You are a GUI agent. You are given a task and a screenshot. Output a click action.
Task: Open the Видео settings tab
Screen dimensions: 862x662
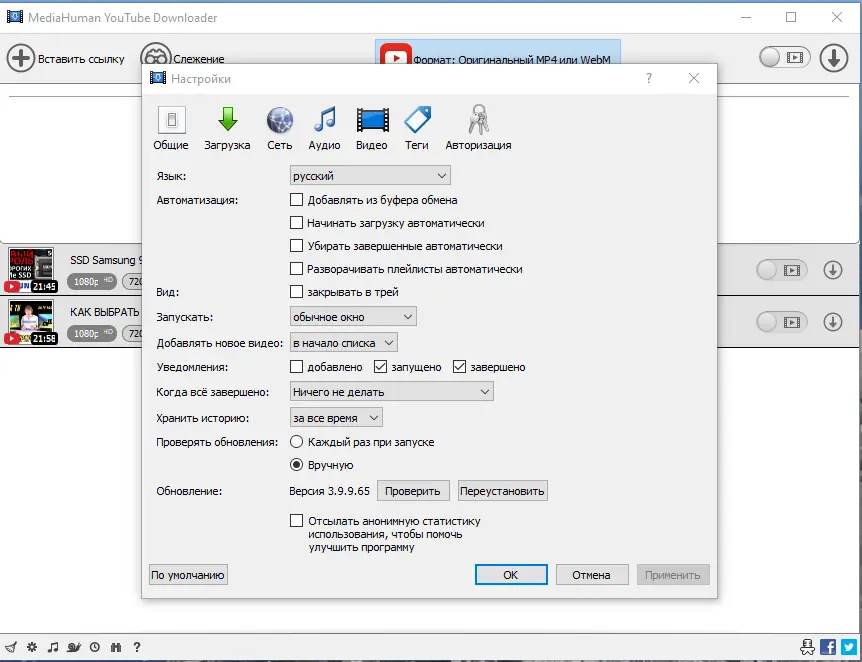[x=372, y=128]
